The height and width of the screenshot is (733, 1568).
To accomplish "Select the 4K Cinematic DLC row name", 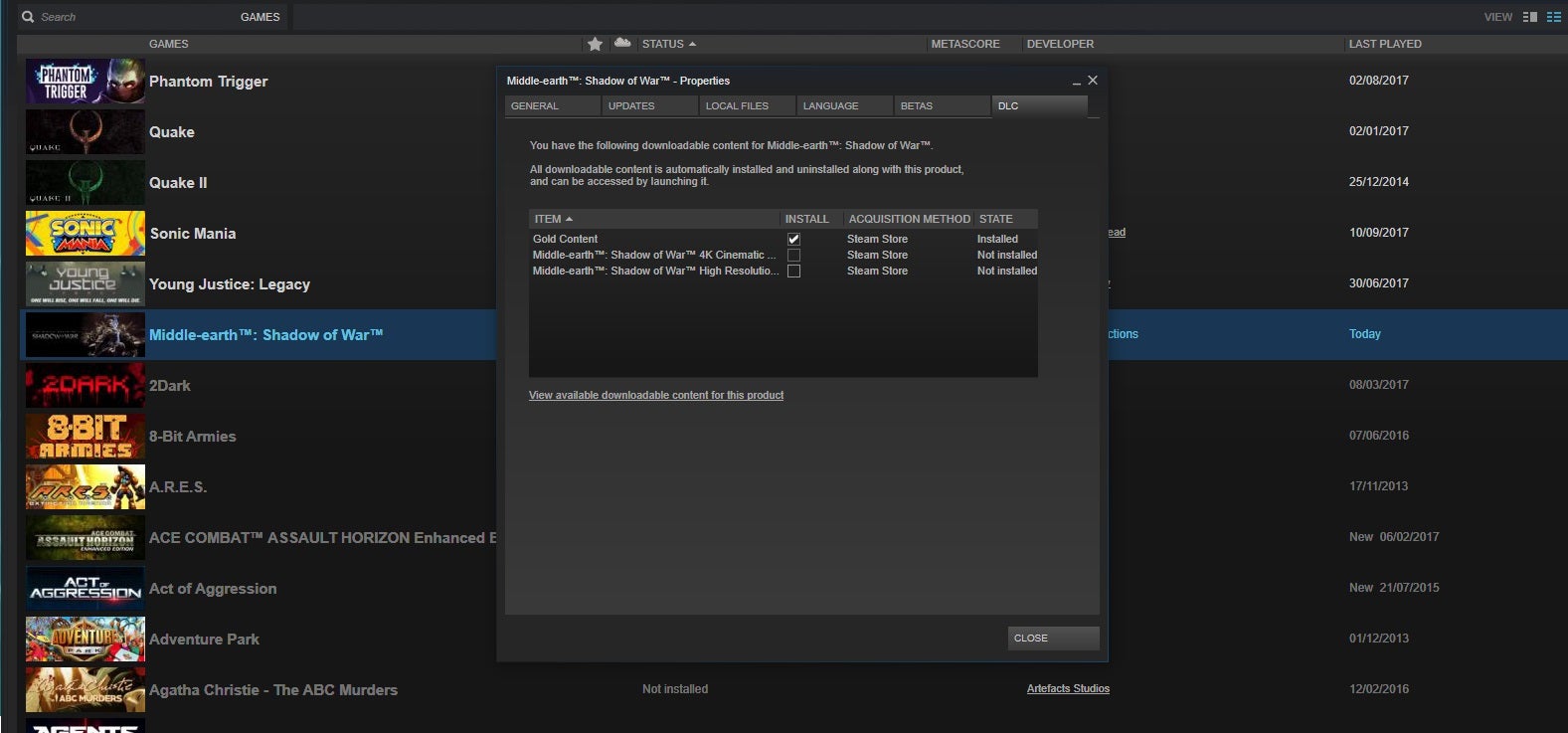I will tap(654, 255).
